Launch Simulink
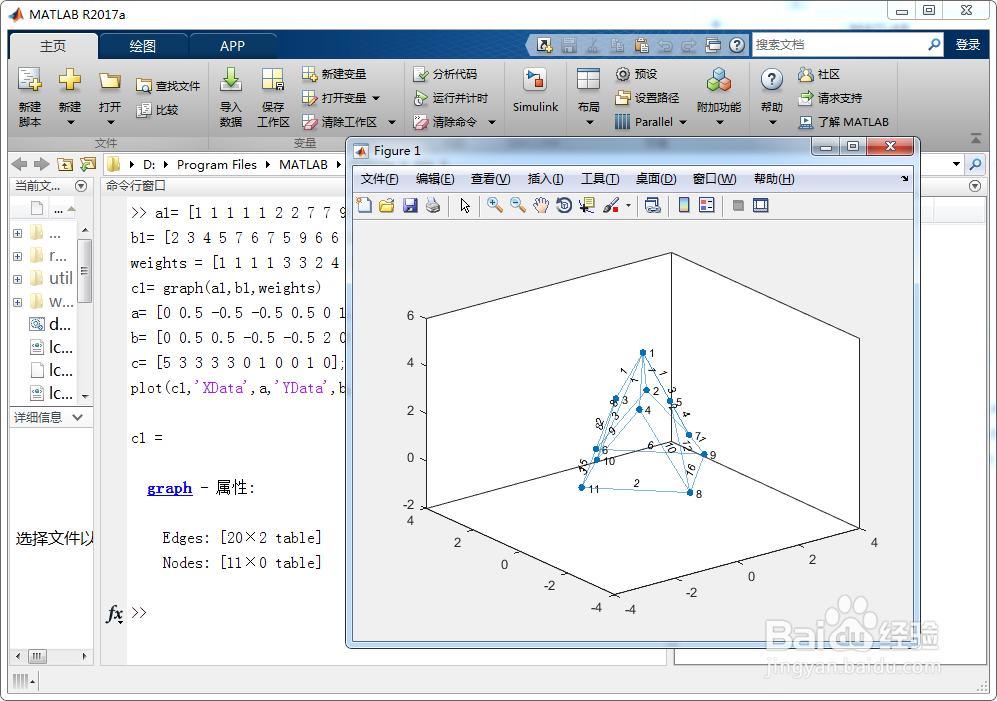 click(535, 90)
